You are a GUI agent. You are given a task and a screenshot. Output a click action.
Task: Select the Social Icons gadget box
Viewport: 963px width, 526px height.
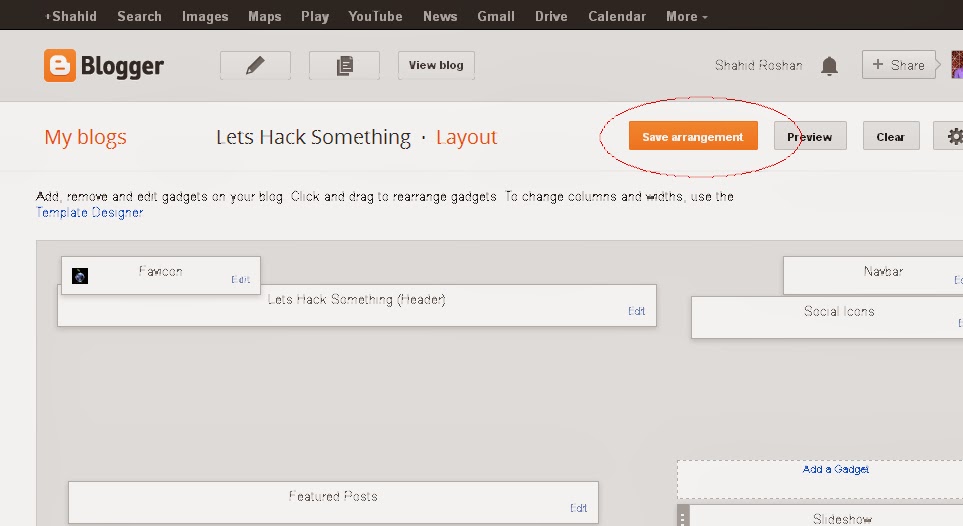click(827, 318)
